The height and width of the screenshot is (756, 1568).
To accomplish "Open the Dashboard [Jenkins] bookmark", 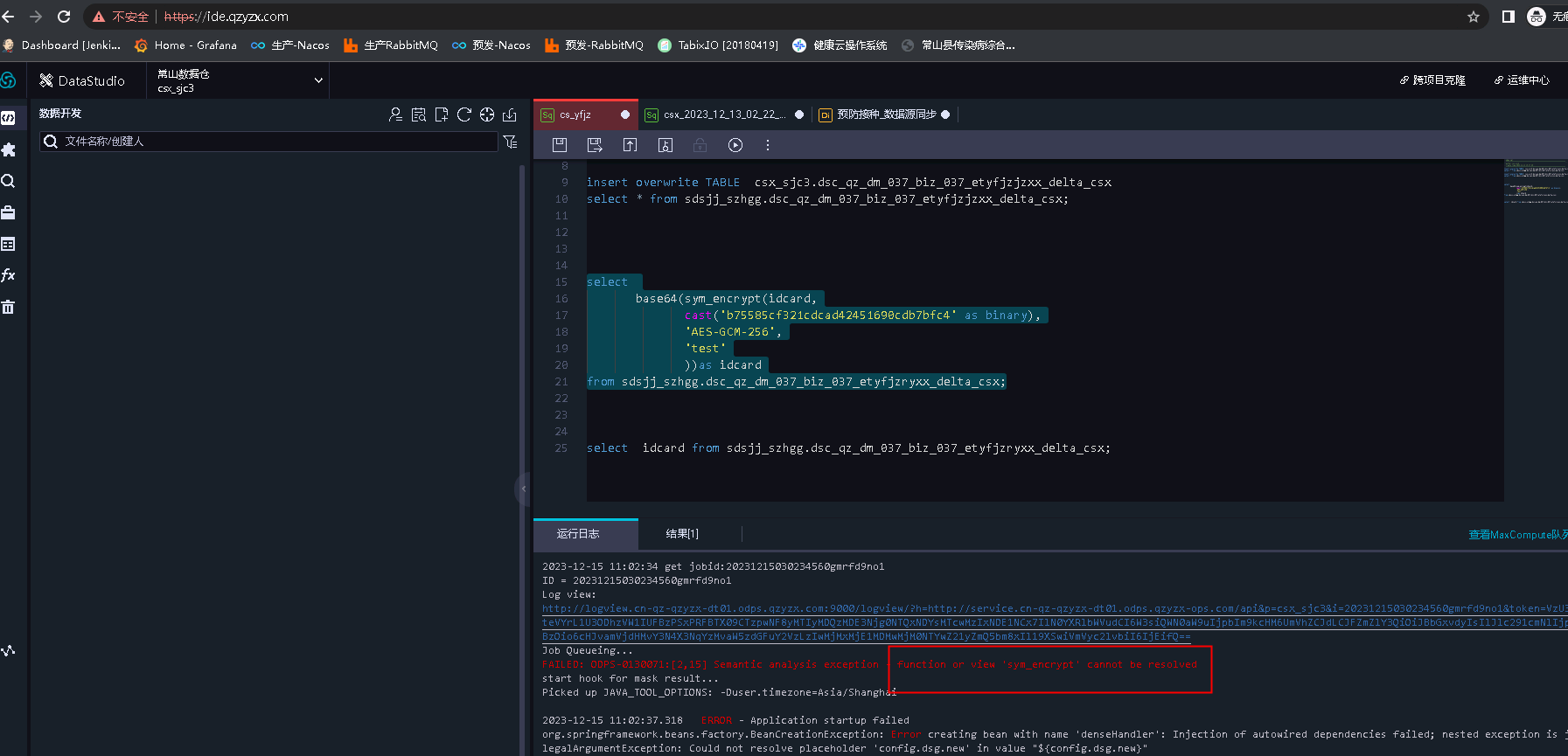I will click(61, 45).
